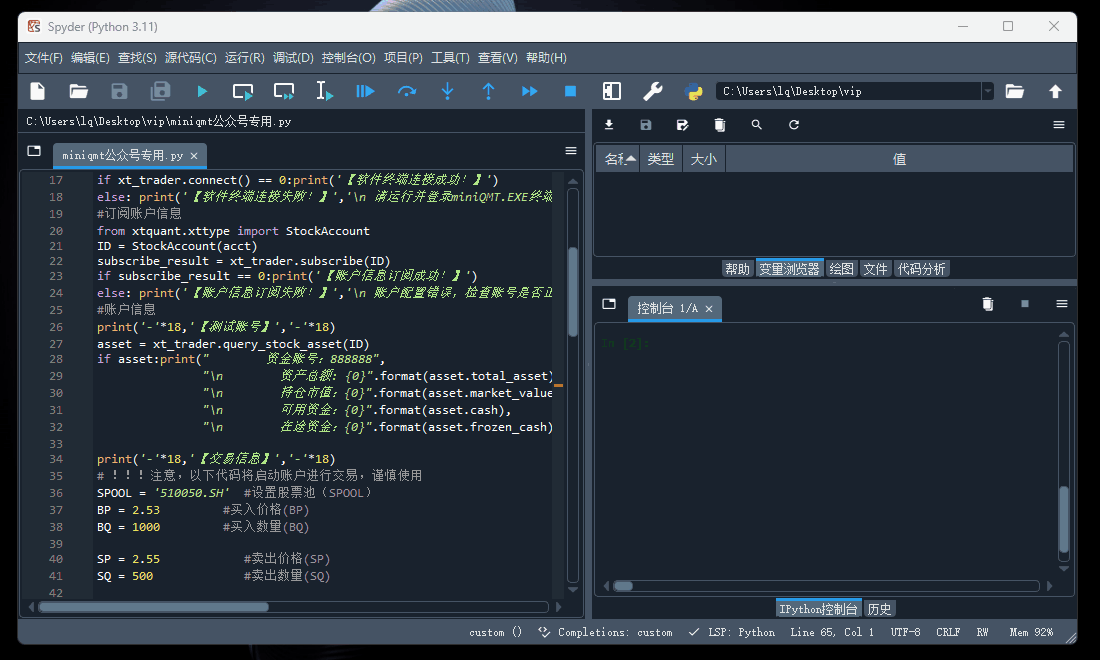Image resolution: width=1100 pixels, height=660 pixels.
Task: Run the selection or current line
Action: pyautogui.click(x=324, y=91)
